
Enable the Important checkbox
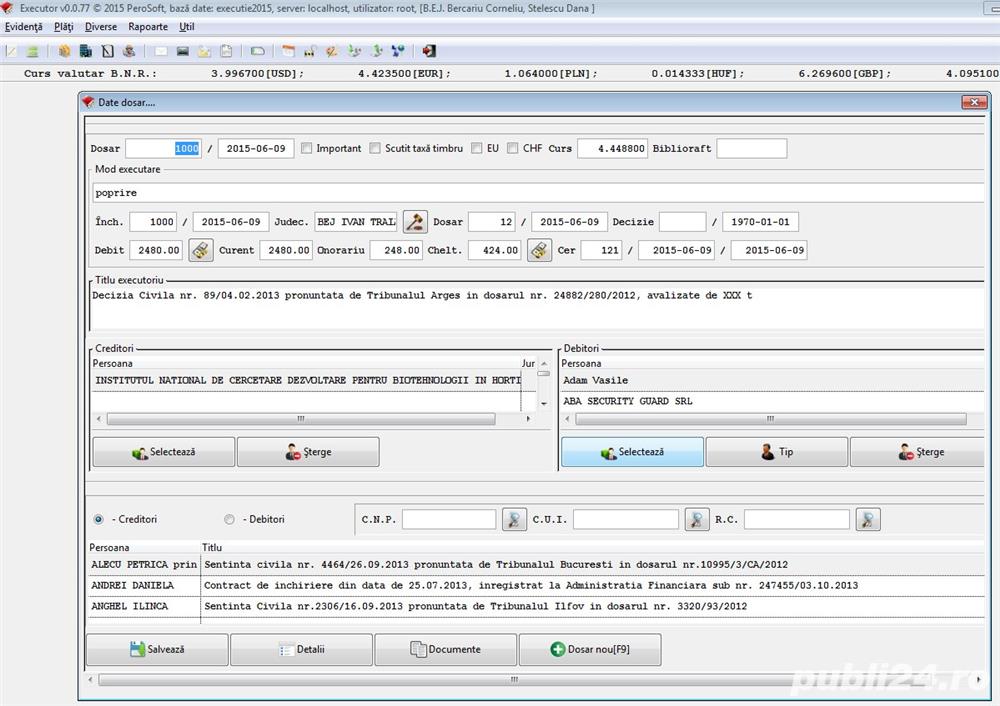tap(307, 148)
